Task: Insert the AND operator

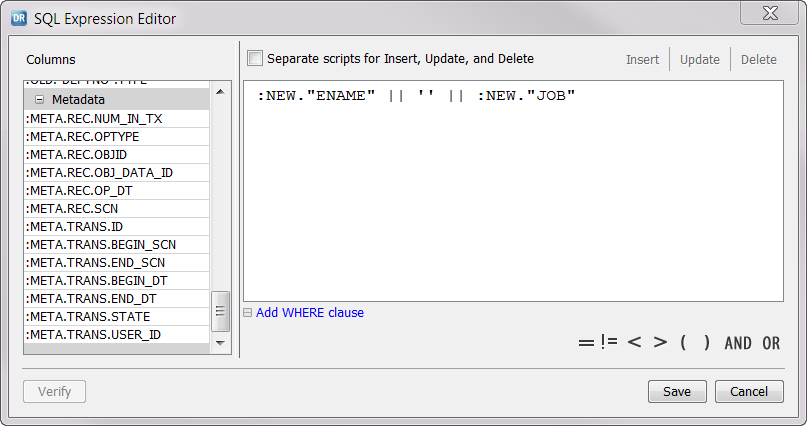Action: 738,343
